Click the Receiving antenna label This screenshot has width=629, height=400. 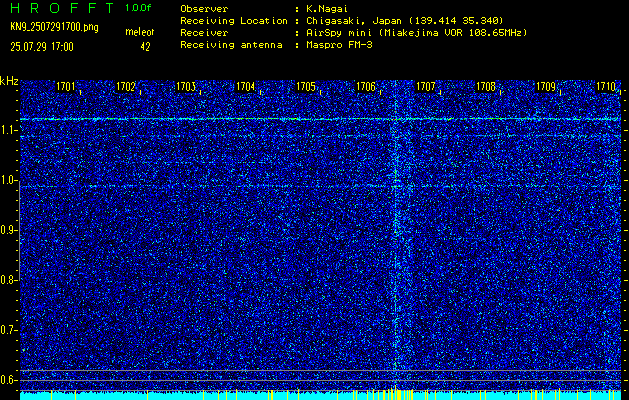click(x=231, y=45)
